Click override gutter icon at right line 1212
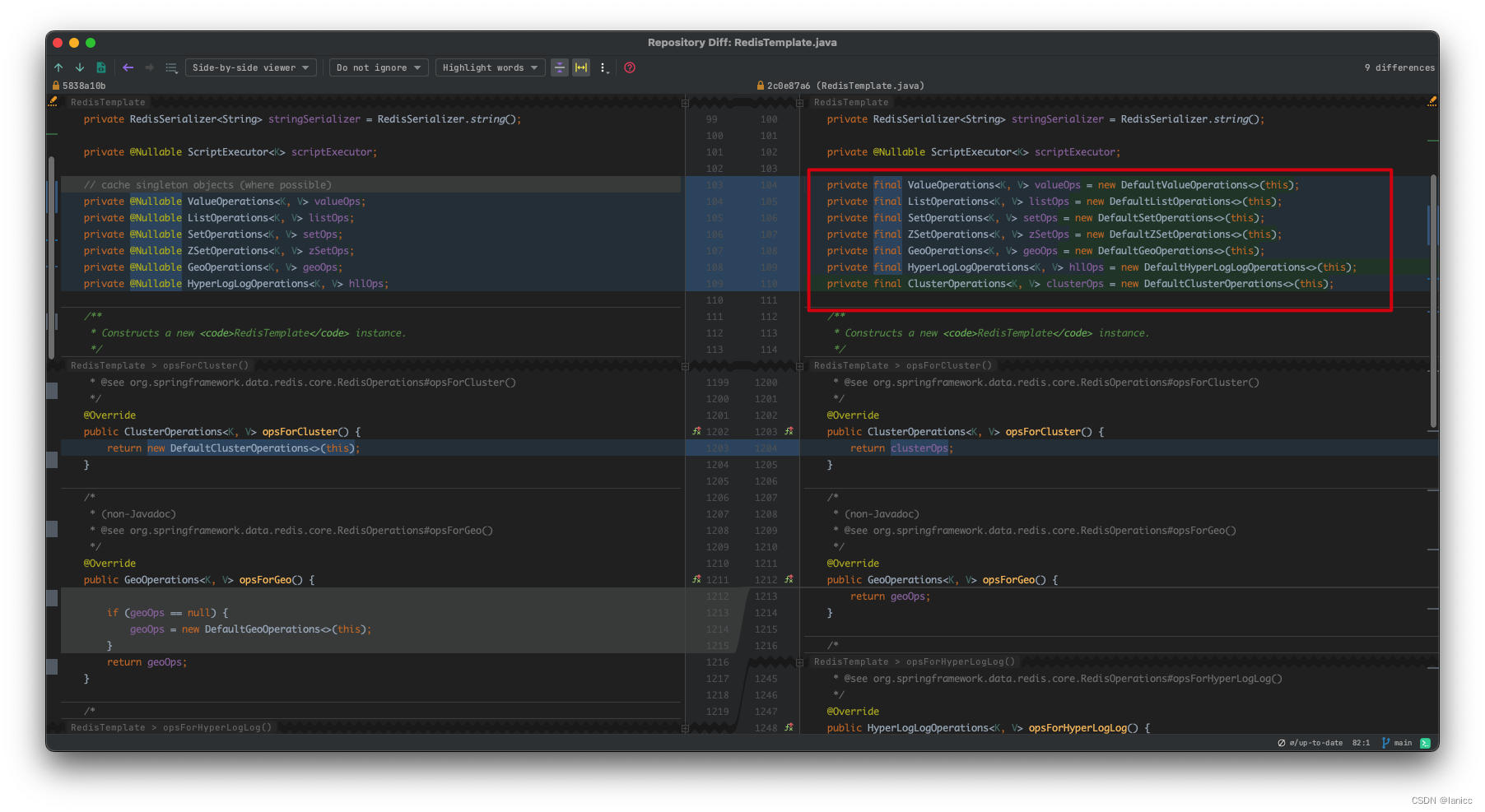This screenshot has width=1485, height=812. [789, 579]
